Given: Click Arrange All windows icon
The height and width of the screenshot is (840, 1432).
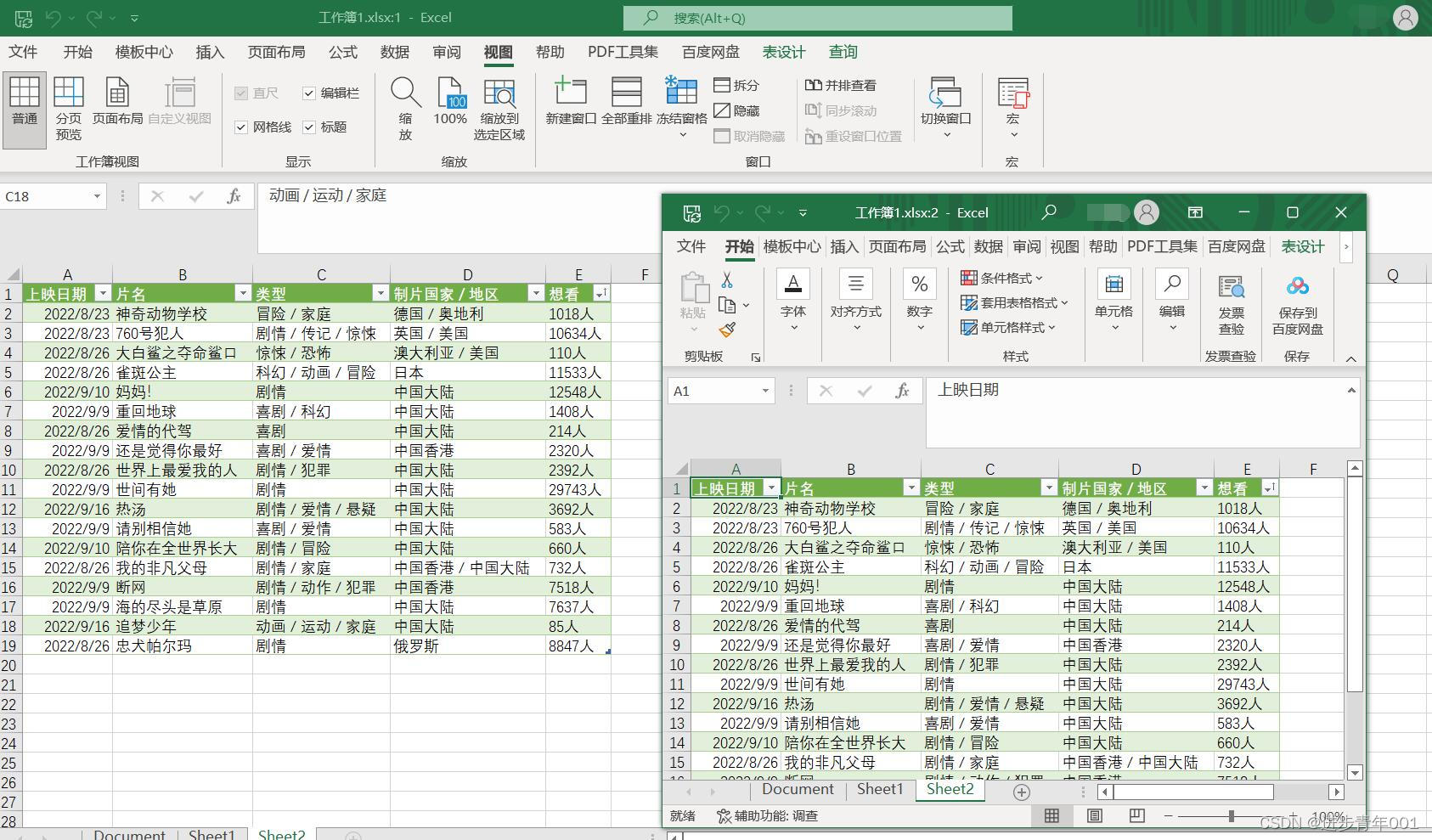Looking at the screenshot, I should pos(627,92).
